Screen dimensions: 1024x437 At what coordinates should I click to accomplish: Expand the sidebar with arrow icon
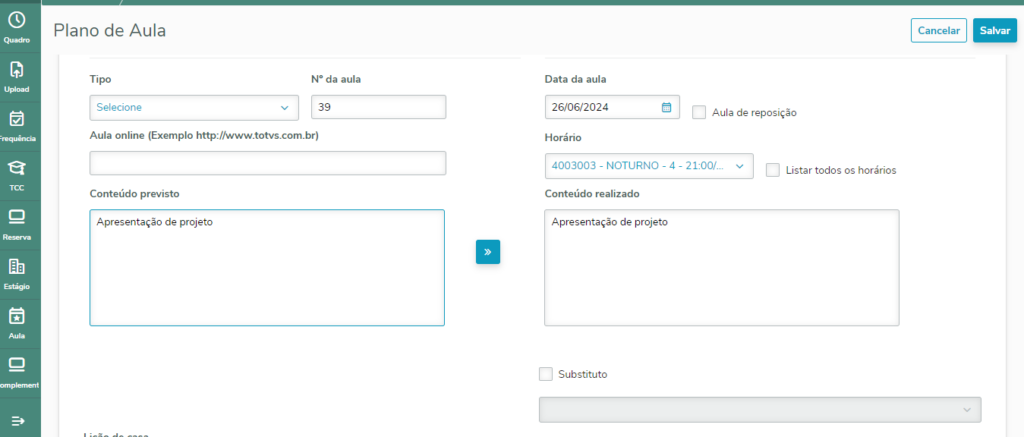tap(17, 420)
